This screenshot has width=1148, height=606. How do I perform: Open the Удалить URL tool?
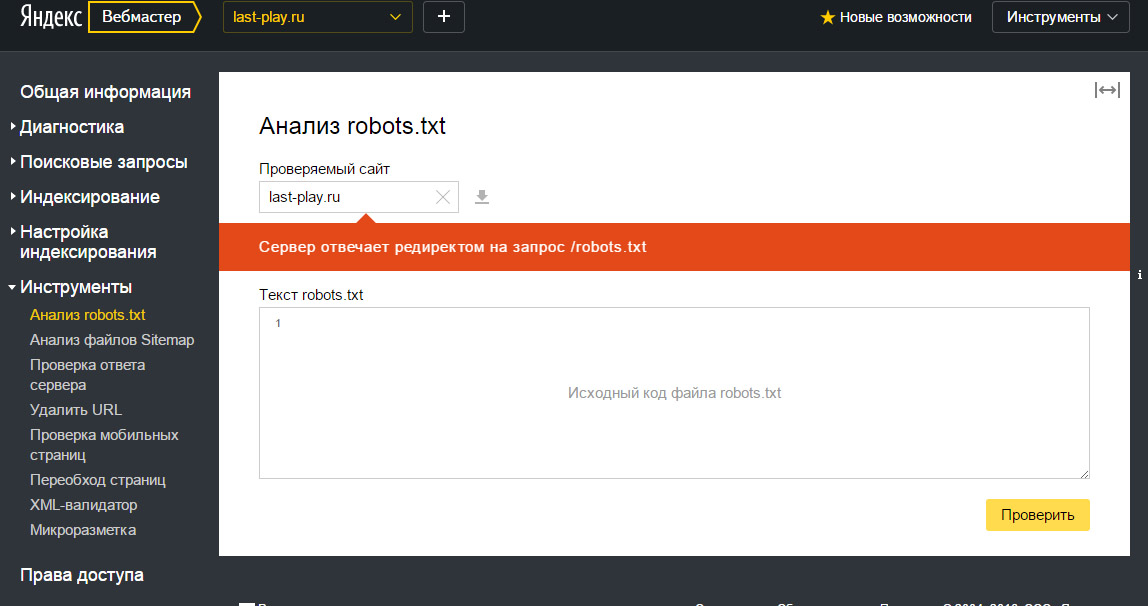pyautogui.click(x=75, y=410)
